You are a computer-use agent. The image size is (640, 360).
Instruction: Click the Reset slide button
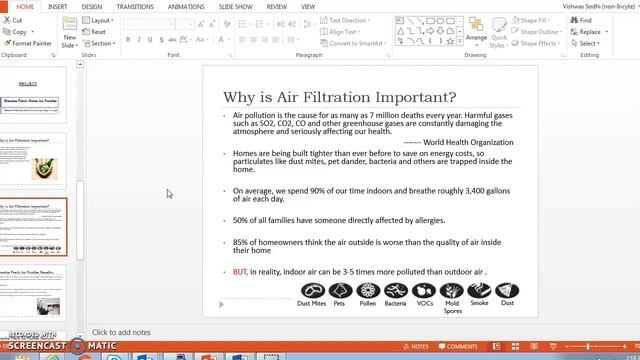[x=94, y=31]
